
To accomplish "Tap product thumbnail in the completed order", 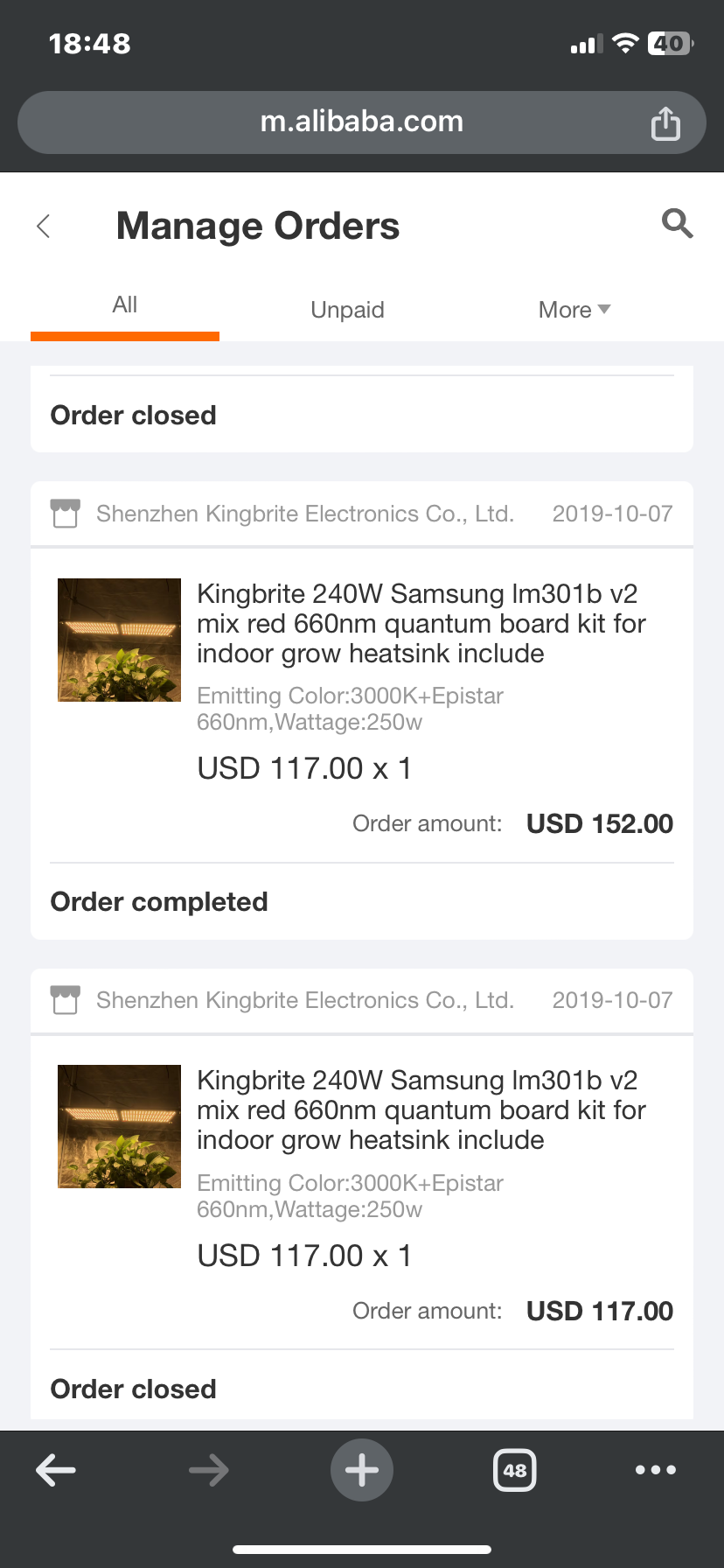I will coord(119,640).
